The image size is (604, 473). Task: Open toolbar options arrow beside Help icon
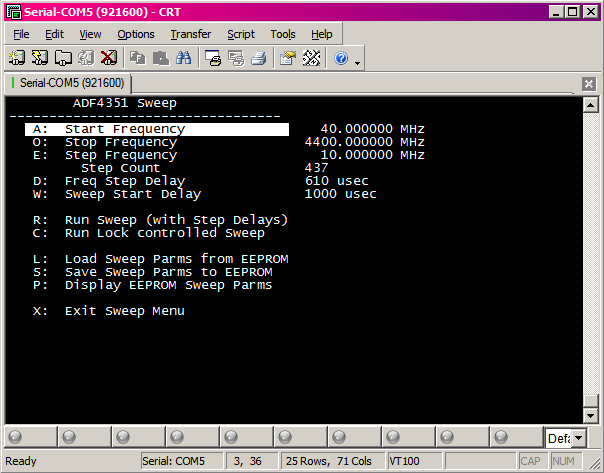[x=357, y=63]
